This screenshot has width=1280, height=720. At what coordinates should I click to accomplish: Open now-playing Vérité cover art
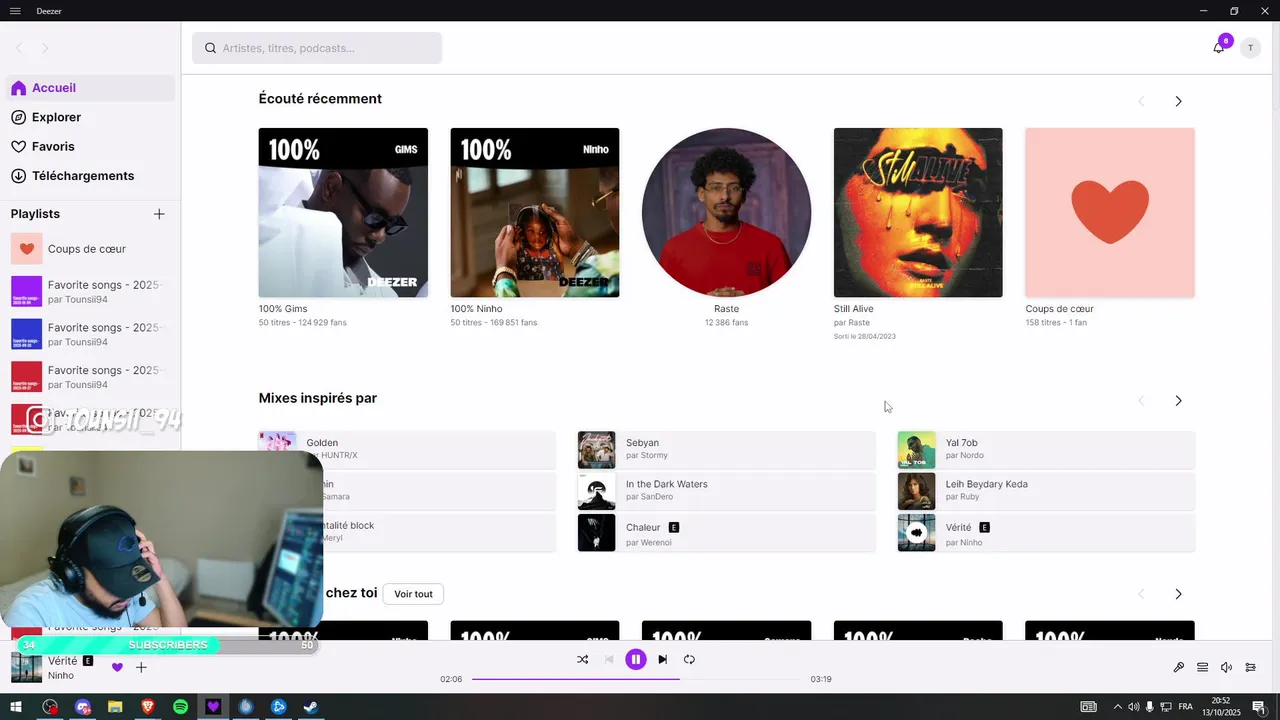coord(26,668)
